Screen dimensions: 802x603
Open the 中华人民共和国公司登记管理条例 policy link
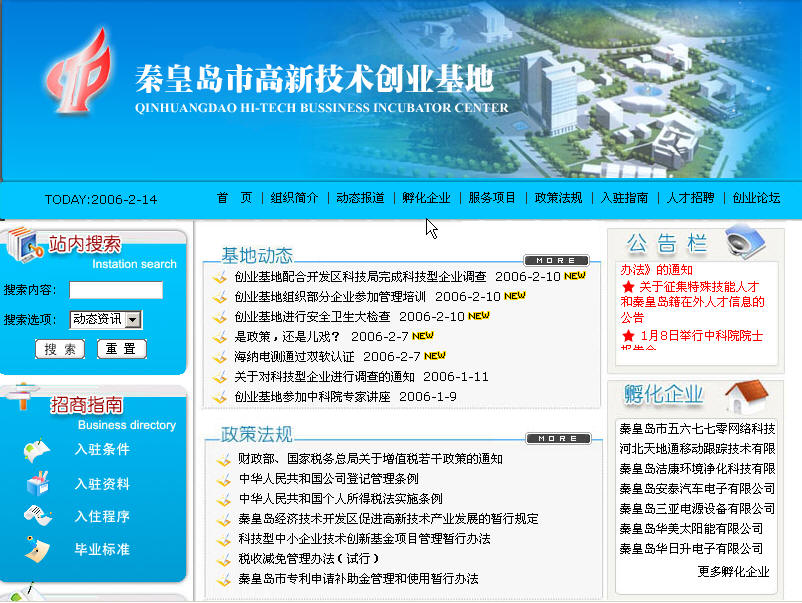click(x=334, y=479)
